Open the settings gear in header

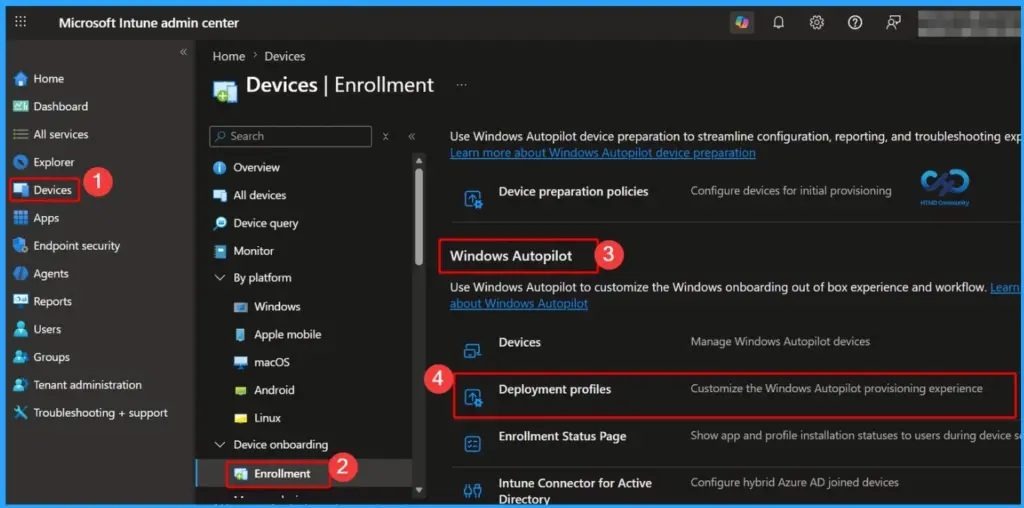[816, 23]
